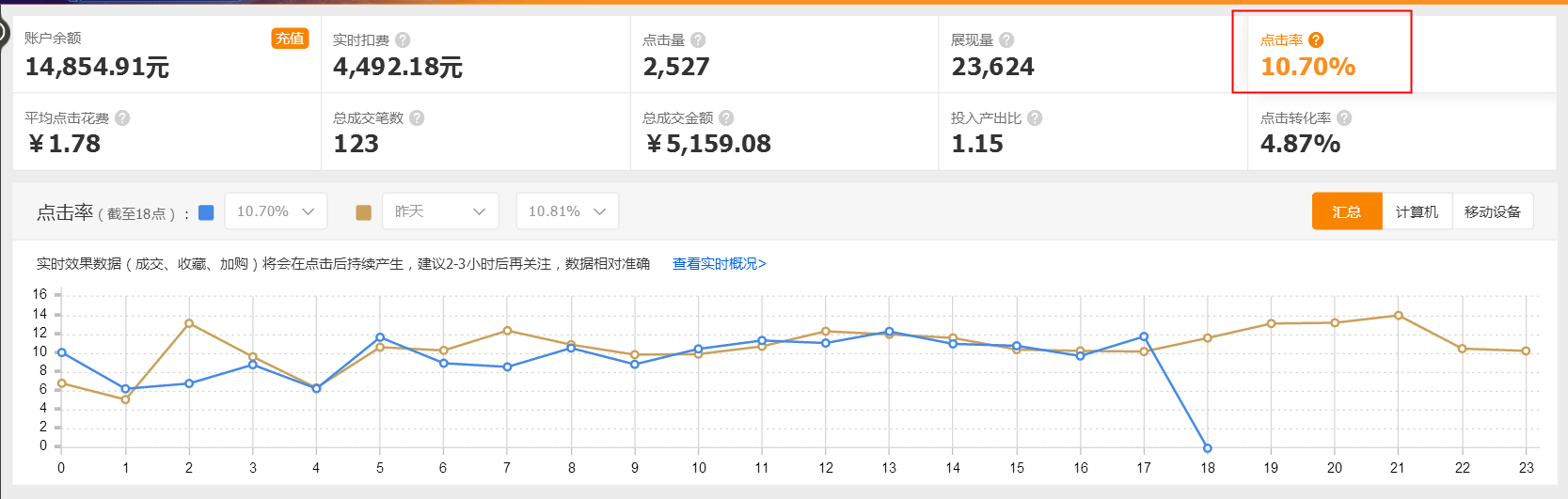1568x499 pixels.
Task: Open the 昨天 comparison date dropdown
Action: pyautogui.click(x=440, y=211)
